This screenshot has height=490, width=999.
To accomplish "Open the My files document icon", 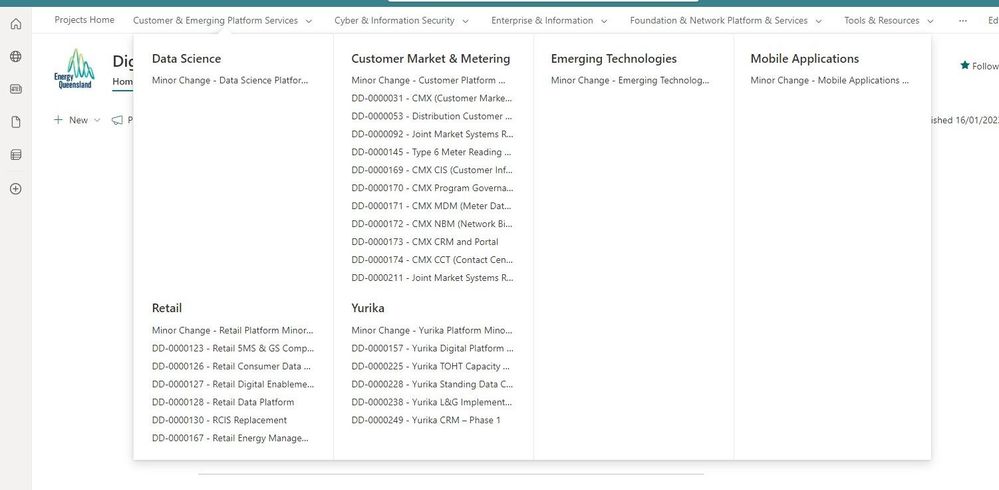I will point(16,122).
